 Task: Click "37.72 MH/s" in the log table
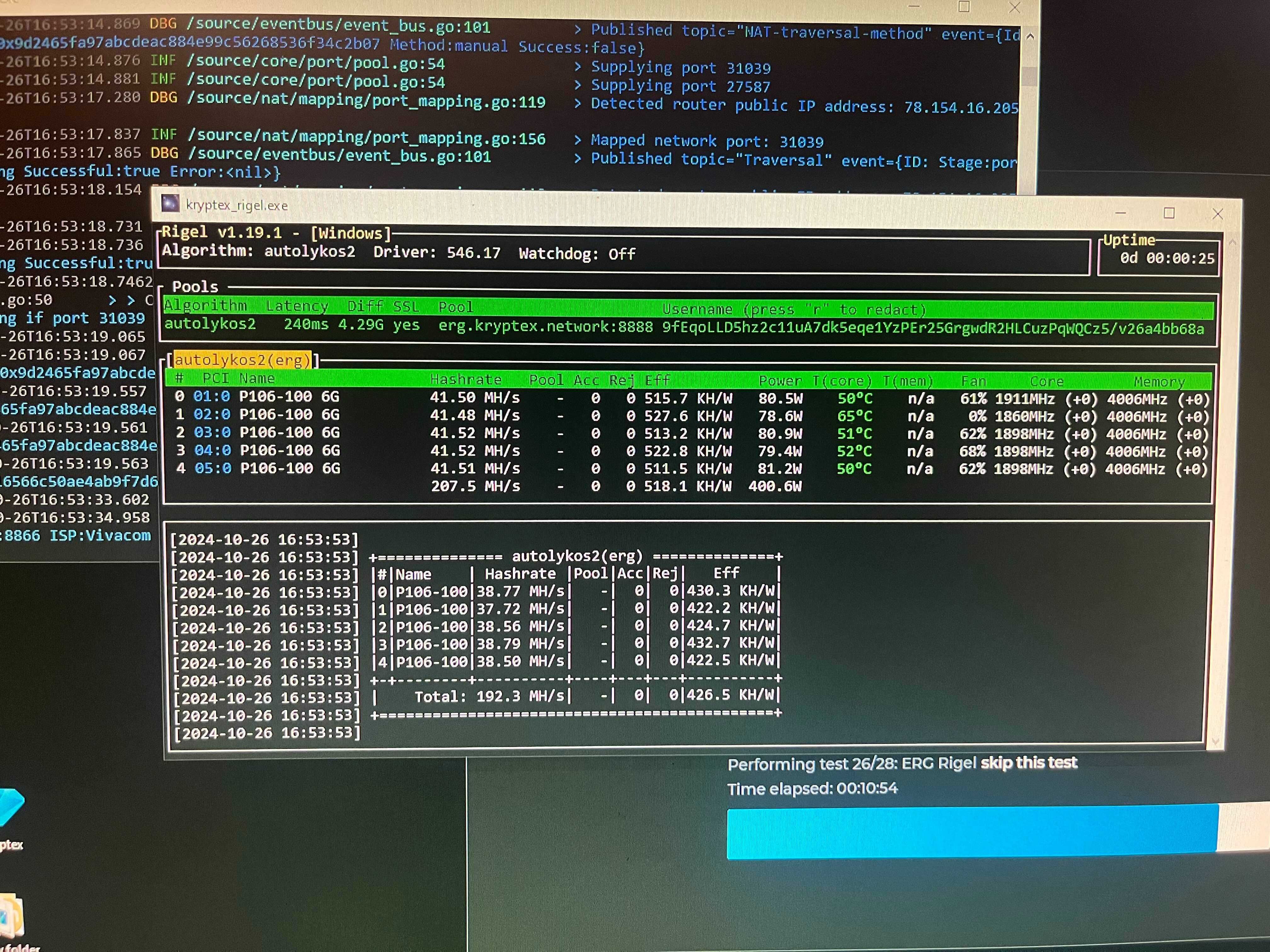[521, 608]
